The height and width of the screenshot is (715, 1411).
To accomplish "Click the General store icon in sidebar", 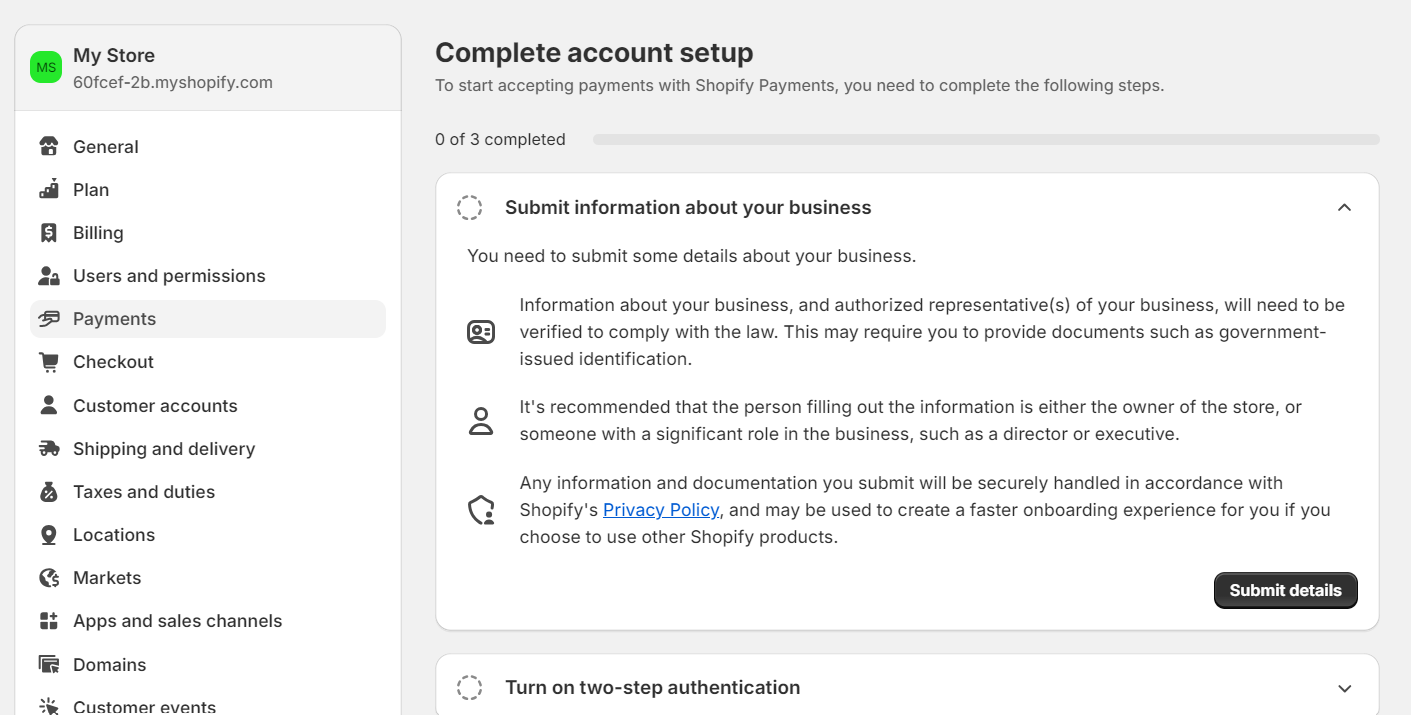I will [x=48, y=147].
